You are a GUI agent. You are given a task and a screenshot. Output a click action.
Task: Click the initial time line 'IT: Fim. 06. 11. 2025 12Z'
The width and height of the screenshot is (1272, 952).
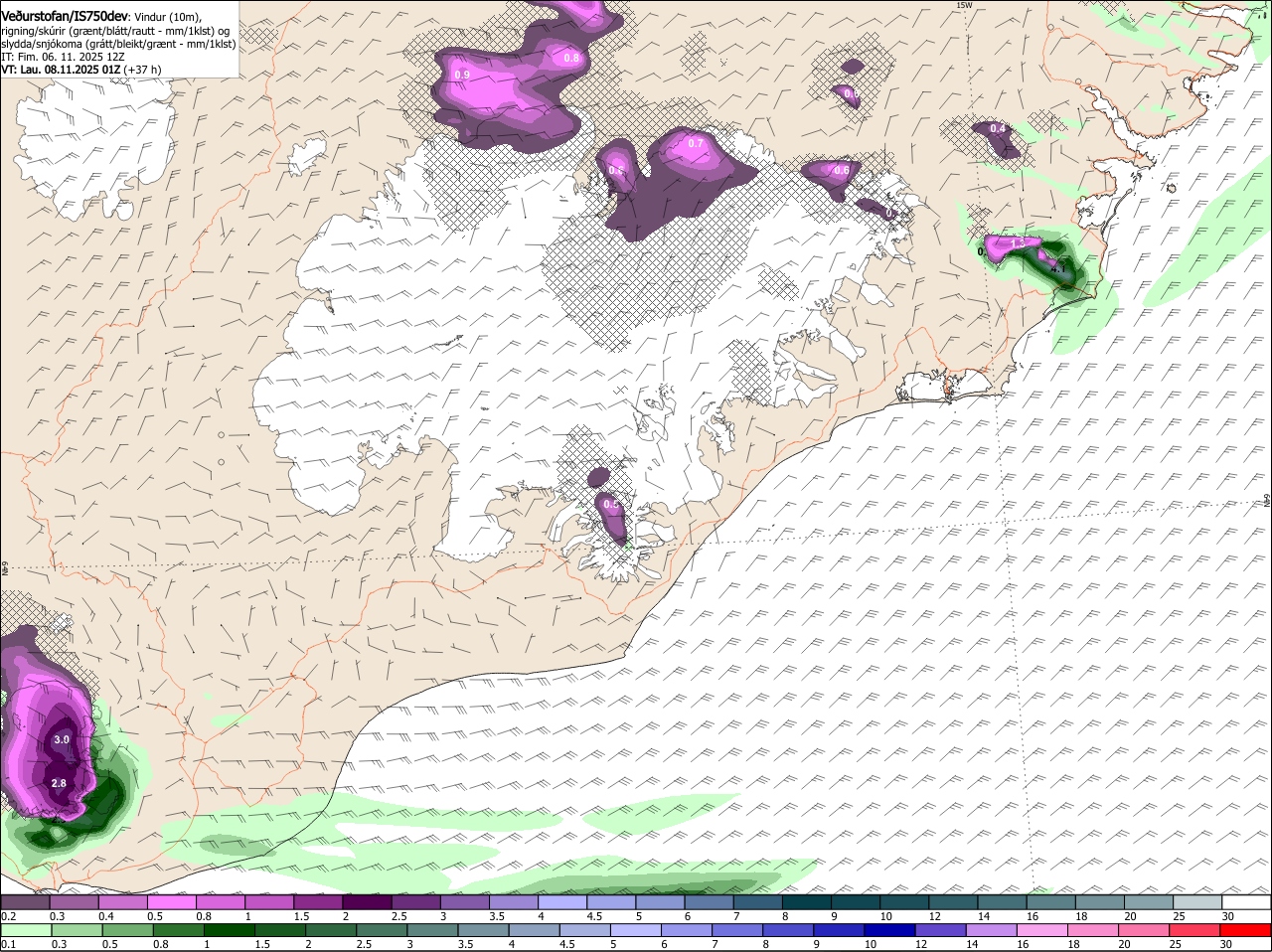[x=63, y=57]
